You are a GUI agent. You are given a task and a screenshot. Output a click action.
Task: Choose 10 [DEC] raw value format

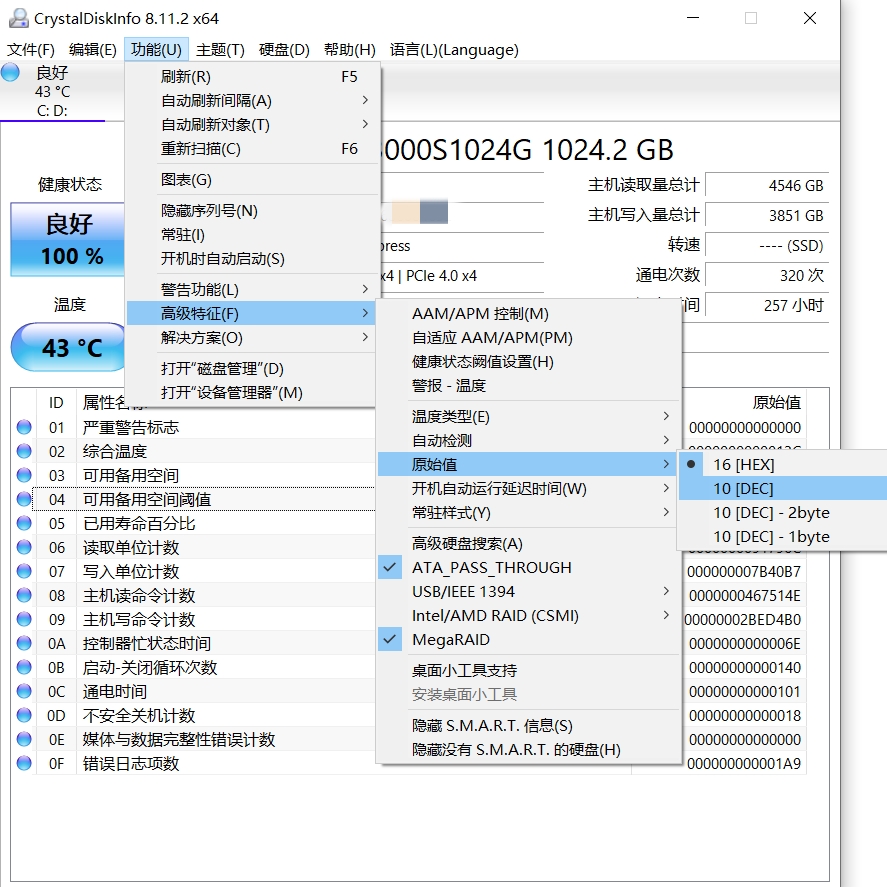pyautogui.click(x=783, y=488)
